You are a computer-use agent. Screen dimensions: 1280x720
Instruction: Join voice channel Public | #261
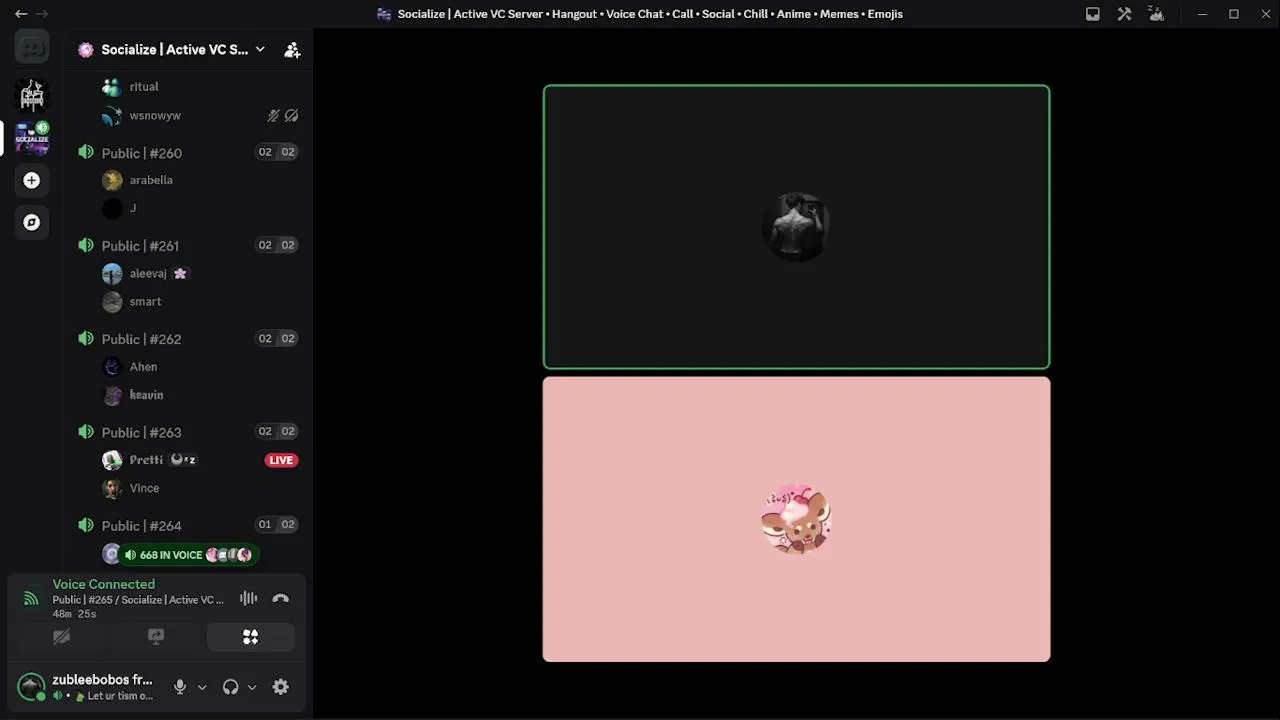pyautogui.click(x=140, y=246)
